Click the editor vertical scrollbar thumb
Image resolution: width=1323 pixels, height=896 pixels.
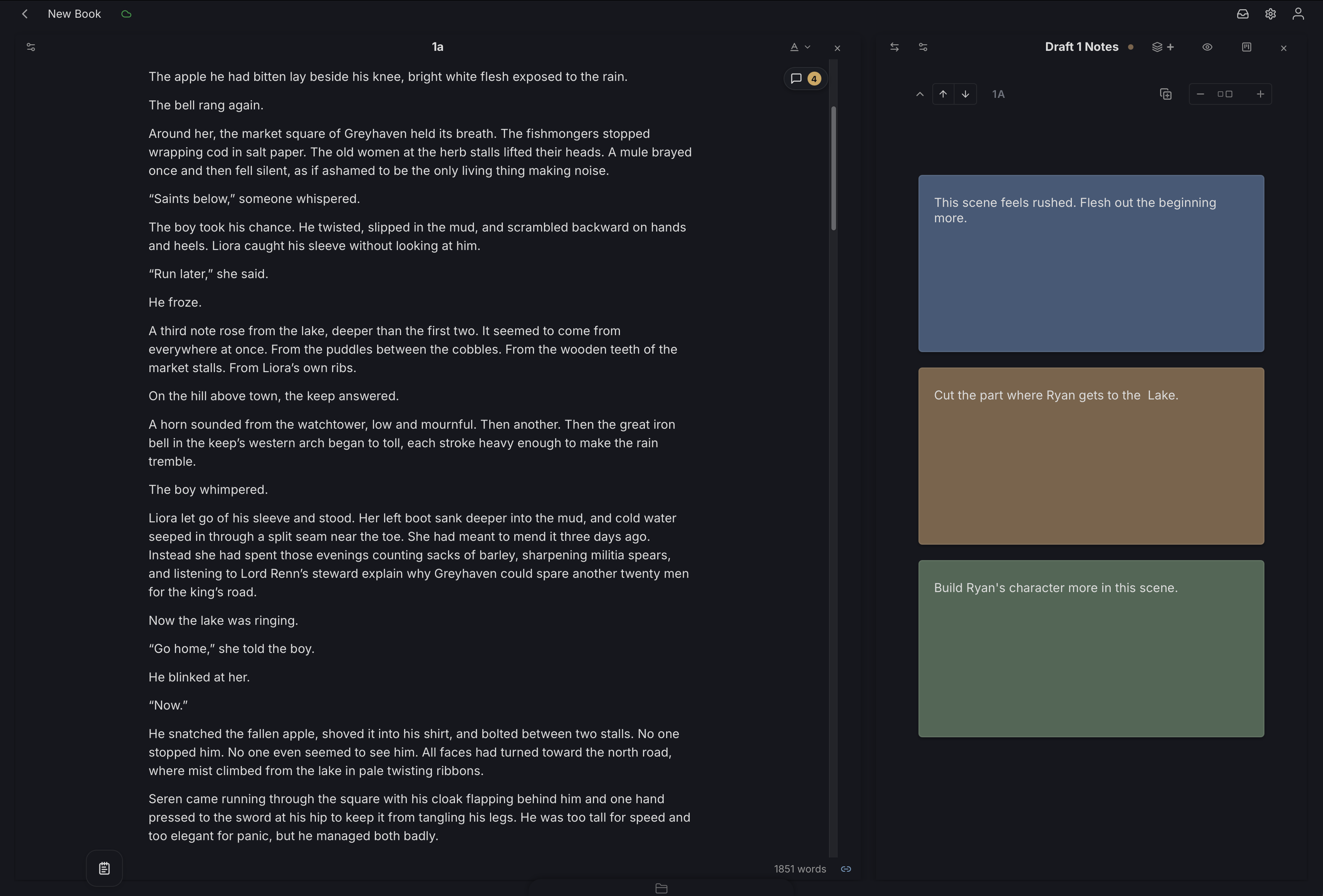point(833,168)
